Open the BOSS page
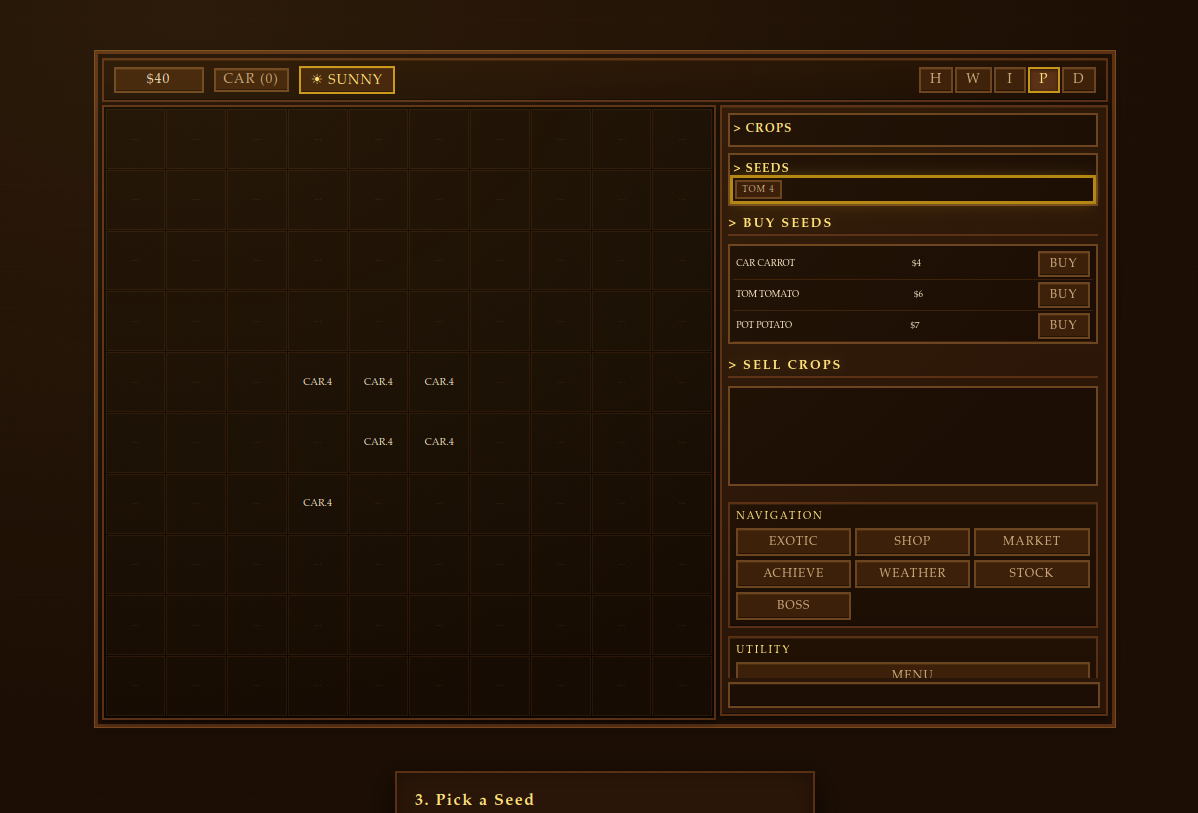This screenshot has height=813, width=1198. coord(793,606)
